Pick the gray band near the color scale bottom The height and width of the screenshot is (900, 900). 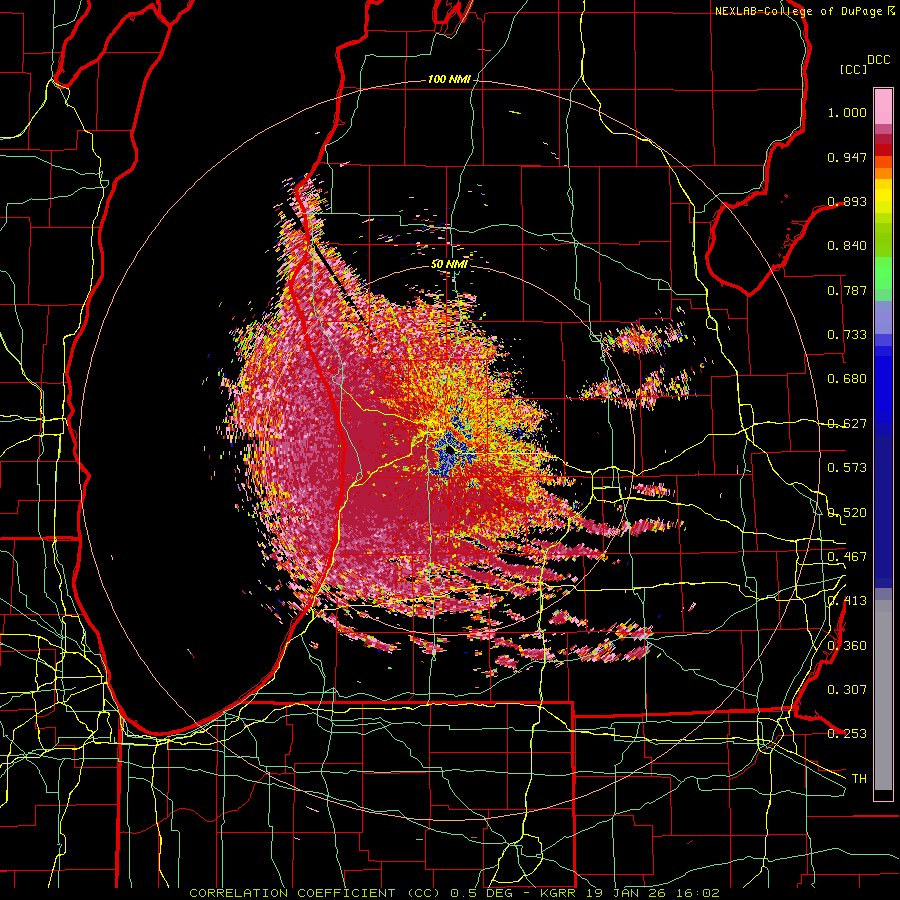pos(883,695)
